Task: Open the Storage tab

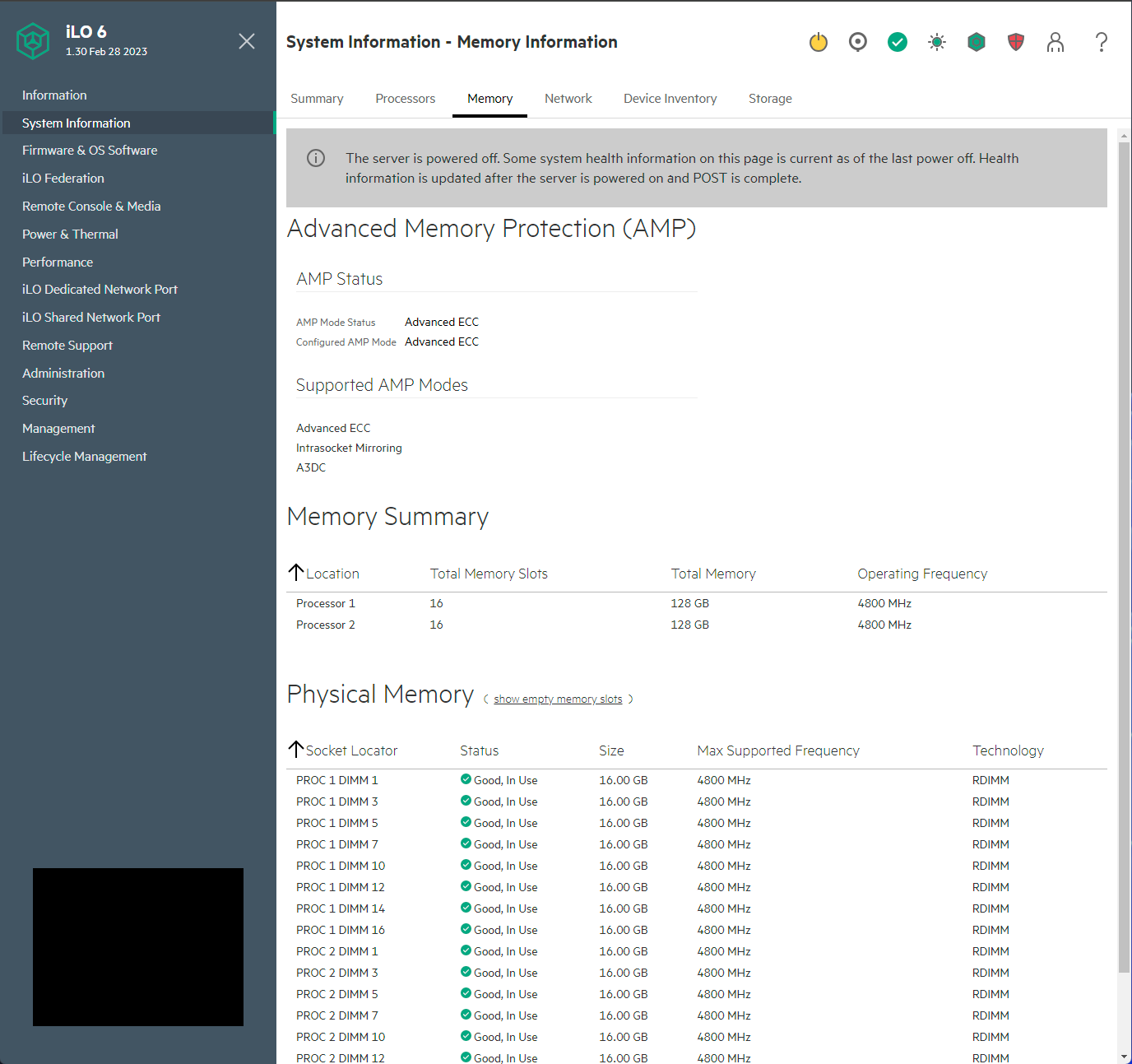Action: [769, 99]
